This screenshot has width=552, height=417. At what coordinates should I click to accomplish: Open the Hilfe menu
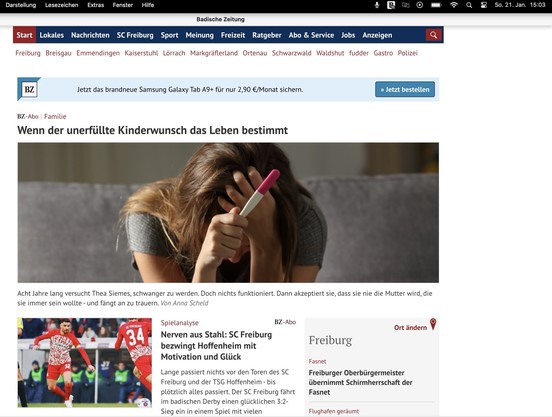148,5
